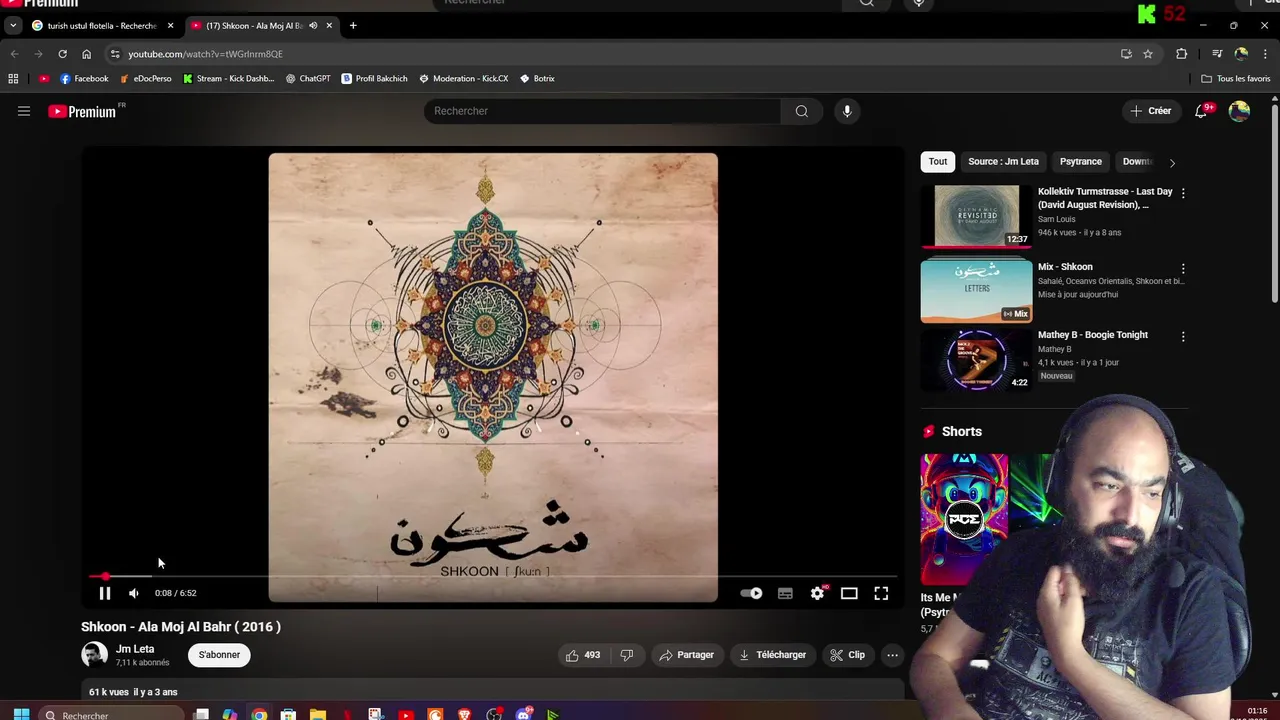The height and width of the screenshot is (720, 1280).
Task: Open Mathey B - Boogie Tonight title
Action: point(1093,335)
